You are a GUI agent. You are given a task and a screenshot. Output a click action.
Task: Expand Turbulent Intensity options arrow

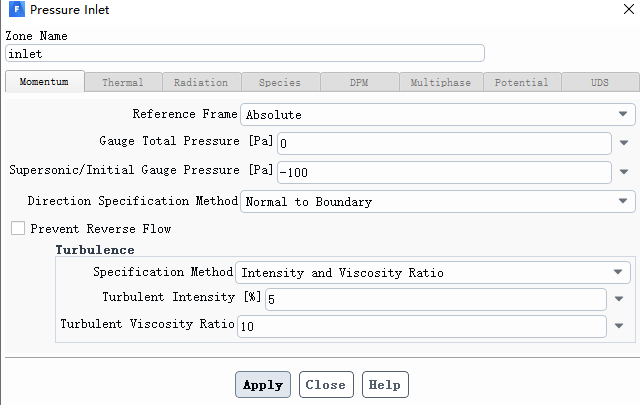(x=619, y=299)
